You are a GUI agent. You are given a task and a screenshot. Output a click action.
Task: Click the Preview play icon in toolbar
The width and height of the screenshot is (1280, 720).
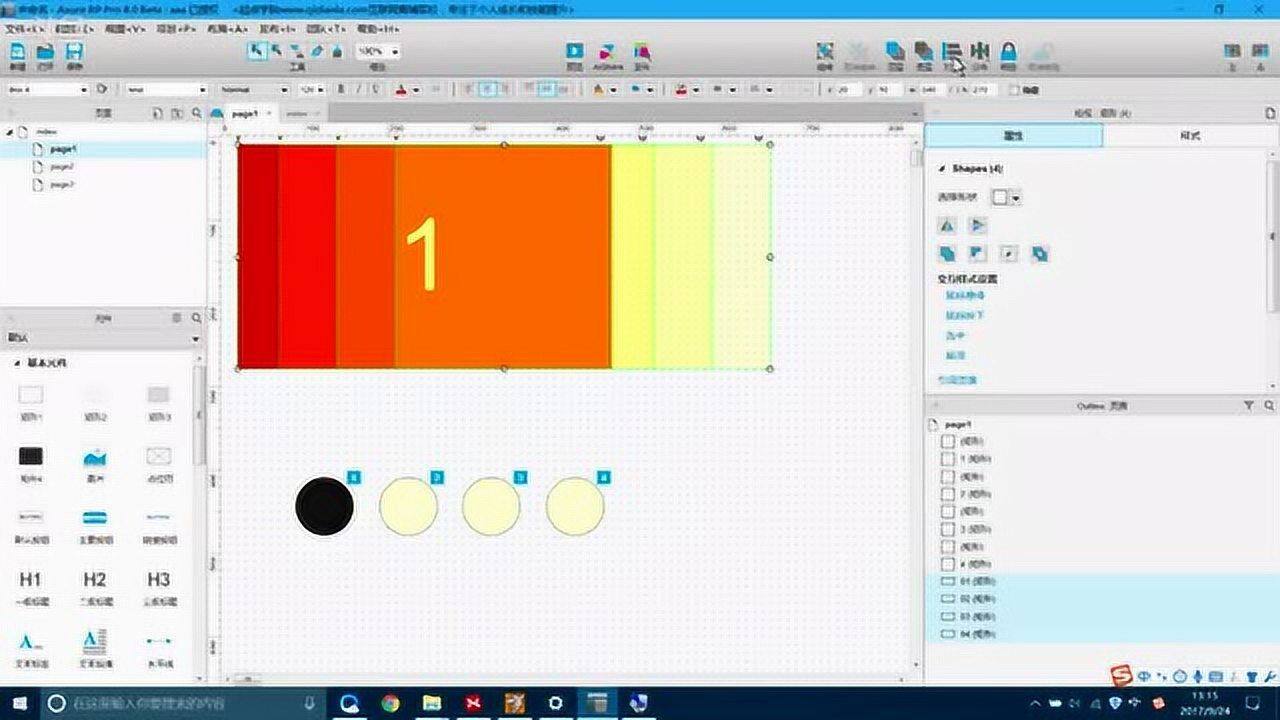(575, 51)
